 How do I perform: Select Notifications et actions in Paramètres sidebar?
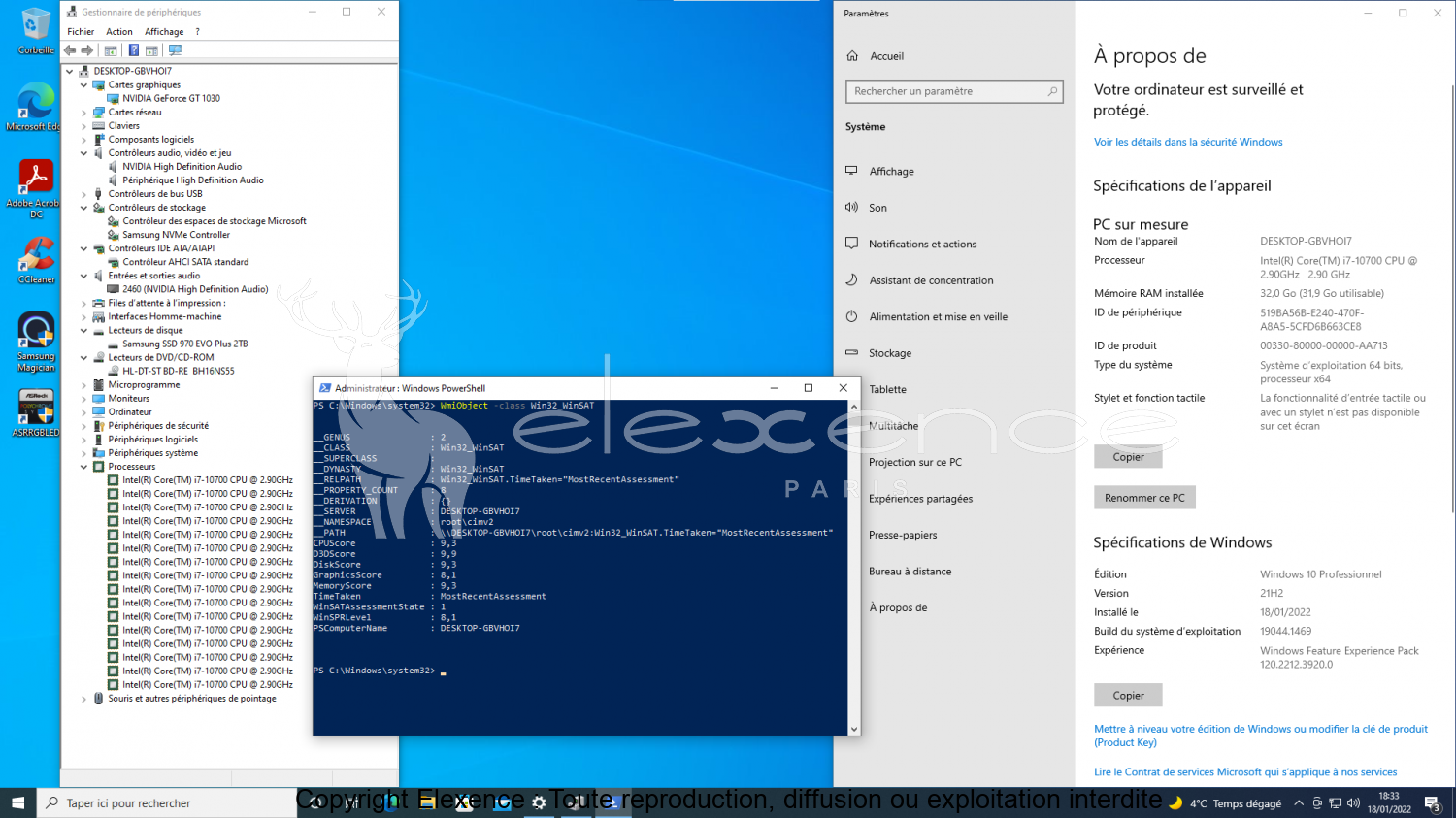coord(922,245)
